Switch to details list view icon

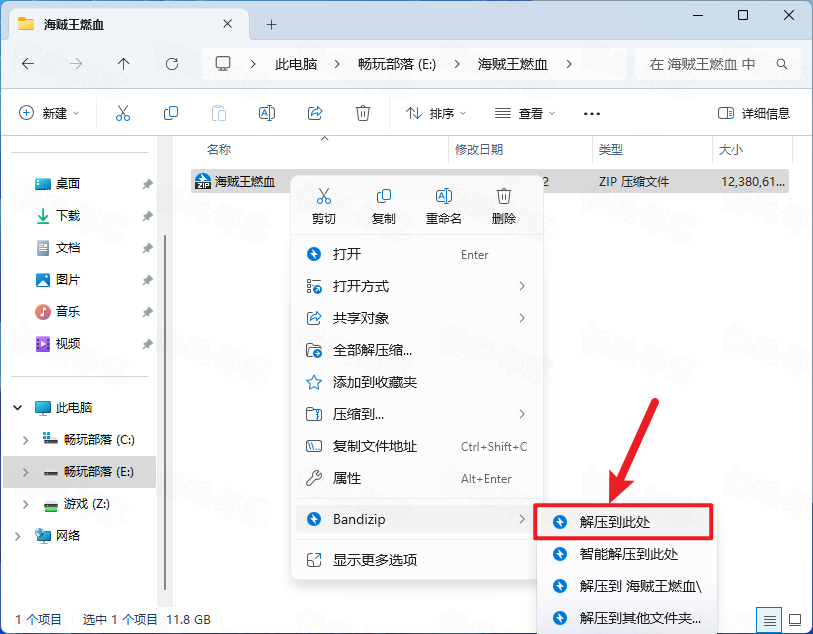pyautogui.click(x=769, y=619)
